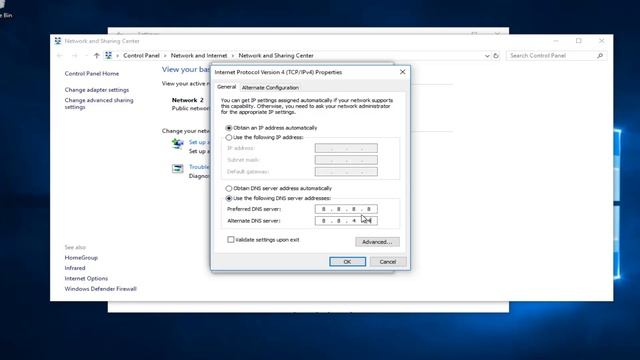Select Obtain an IP address automatically
The height and width of the screenshot is (360, 640).
coord(229,128)
